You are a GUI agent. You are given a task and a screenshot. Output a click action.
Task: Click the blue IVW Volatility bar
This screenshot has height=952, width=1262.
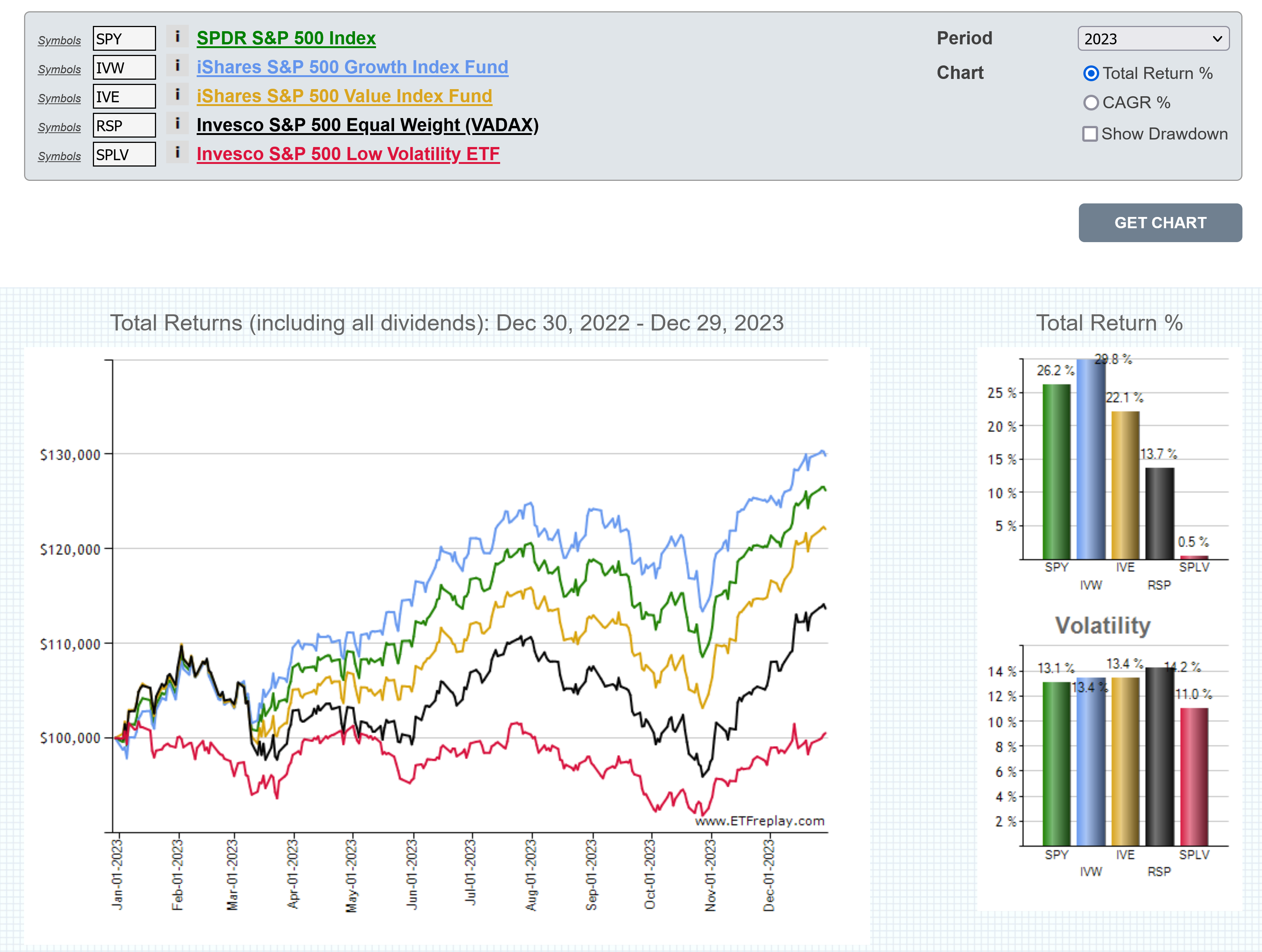1090,762
